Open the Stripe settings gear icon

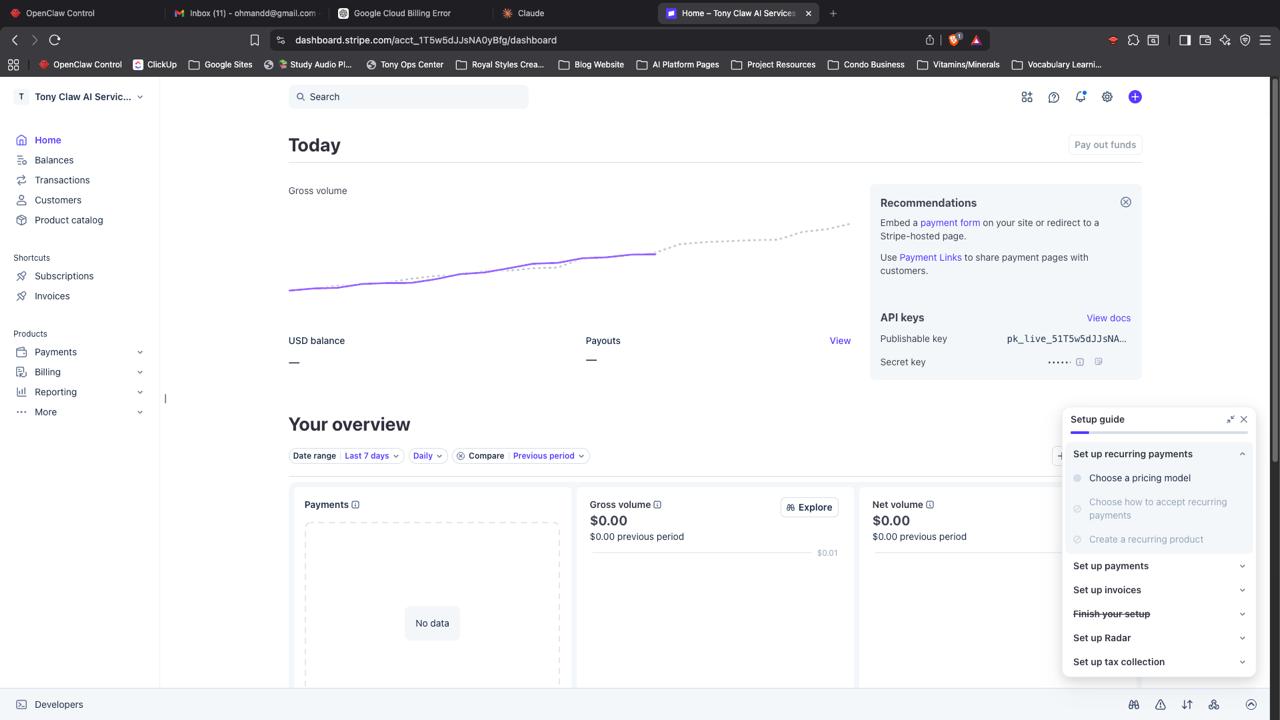click(1107, 97)
